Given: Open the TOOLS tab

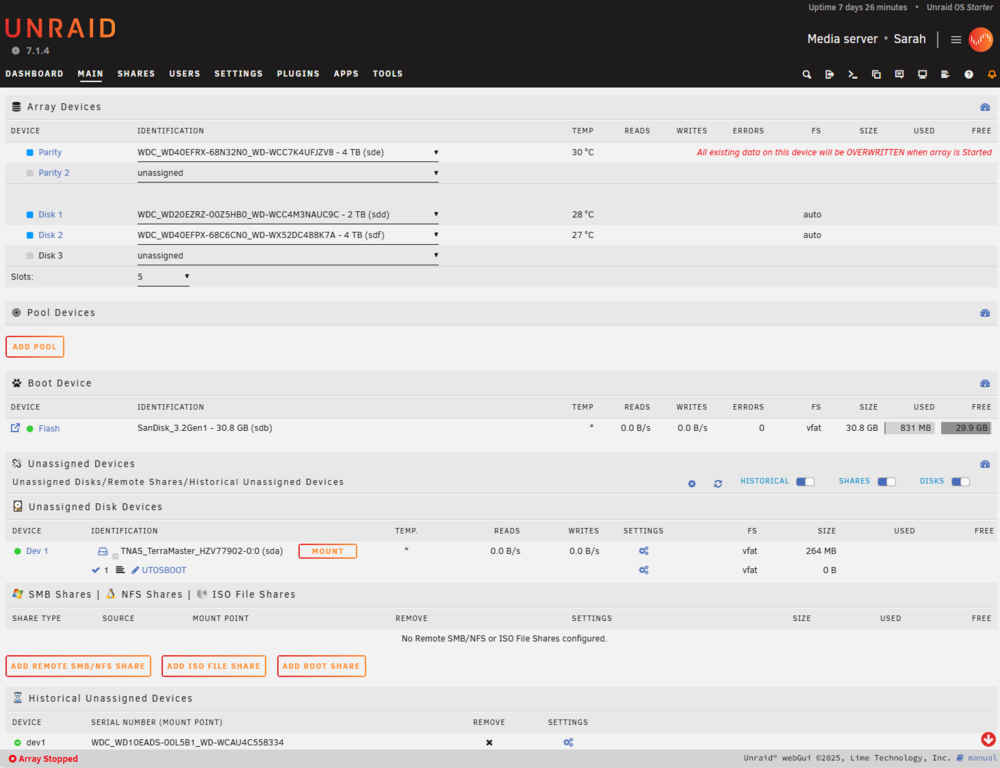Looking at the screenshot, I should [388, 74].
